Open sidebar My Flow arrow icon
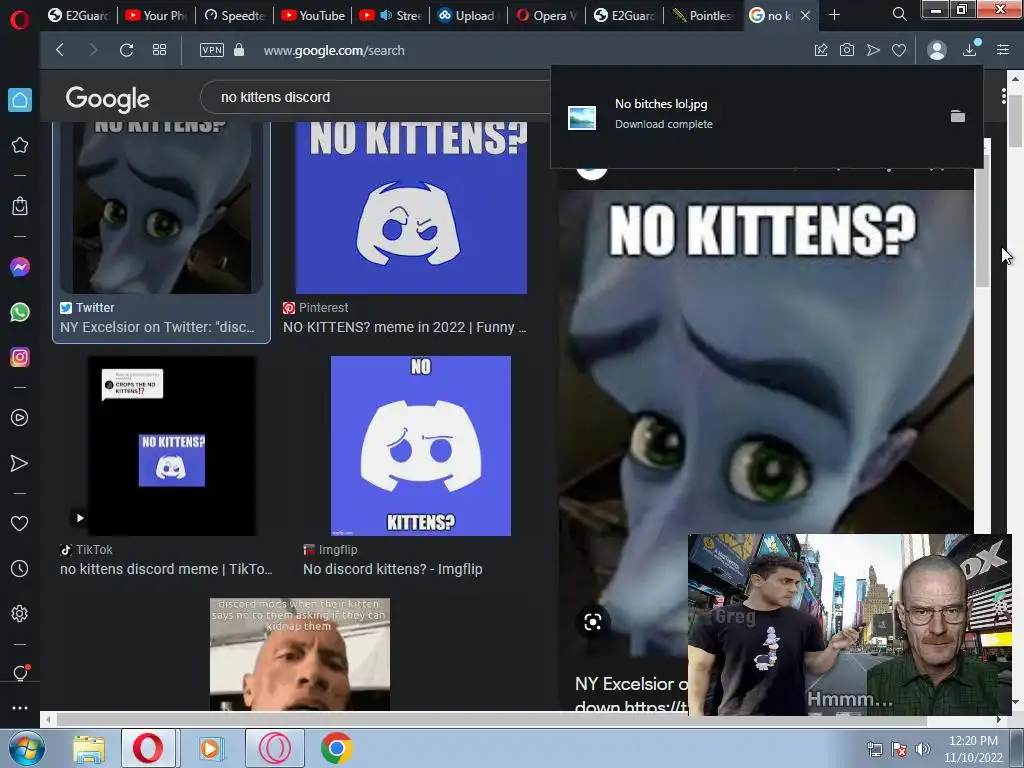The height and width of the screenshot is (768, 1024). point(20,463)
